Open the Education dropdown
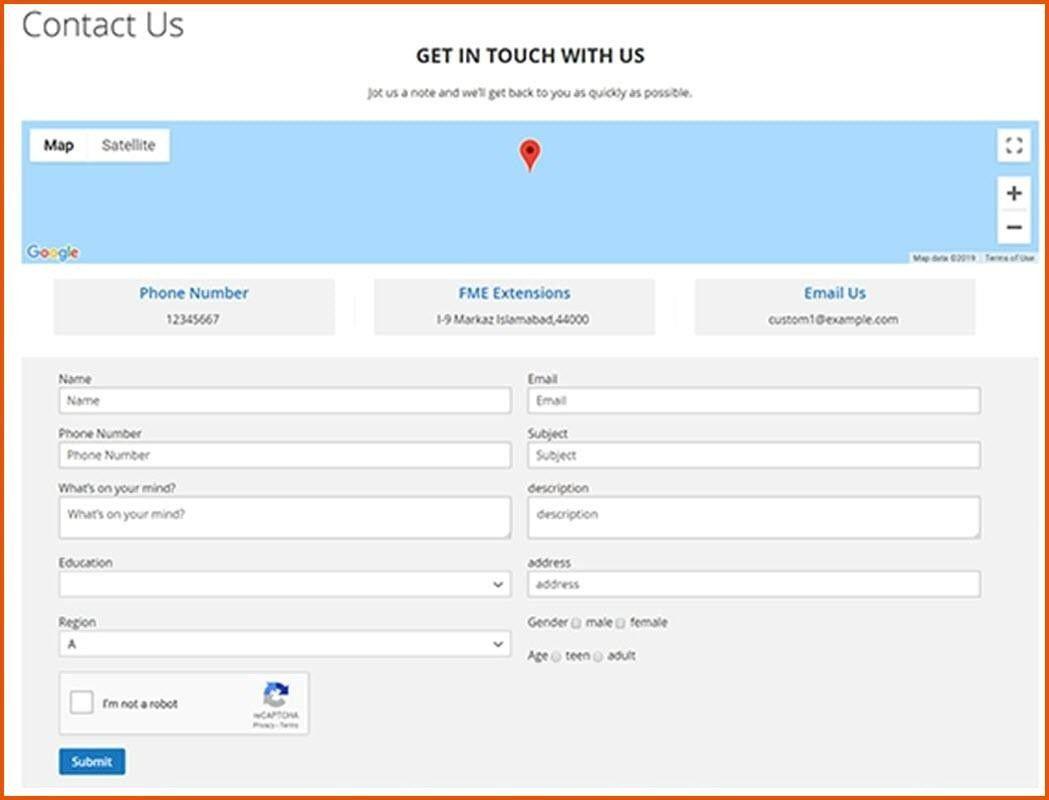 (284, 585)
